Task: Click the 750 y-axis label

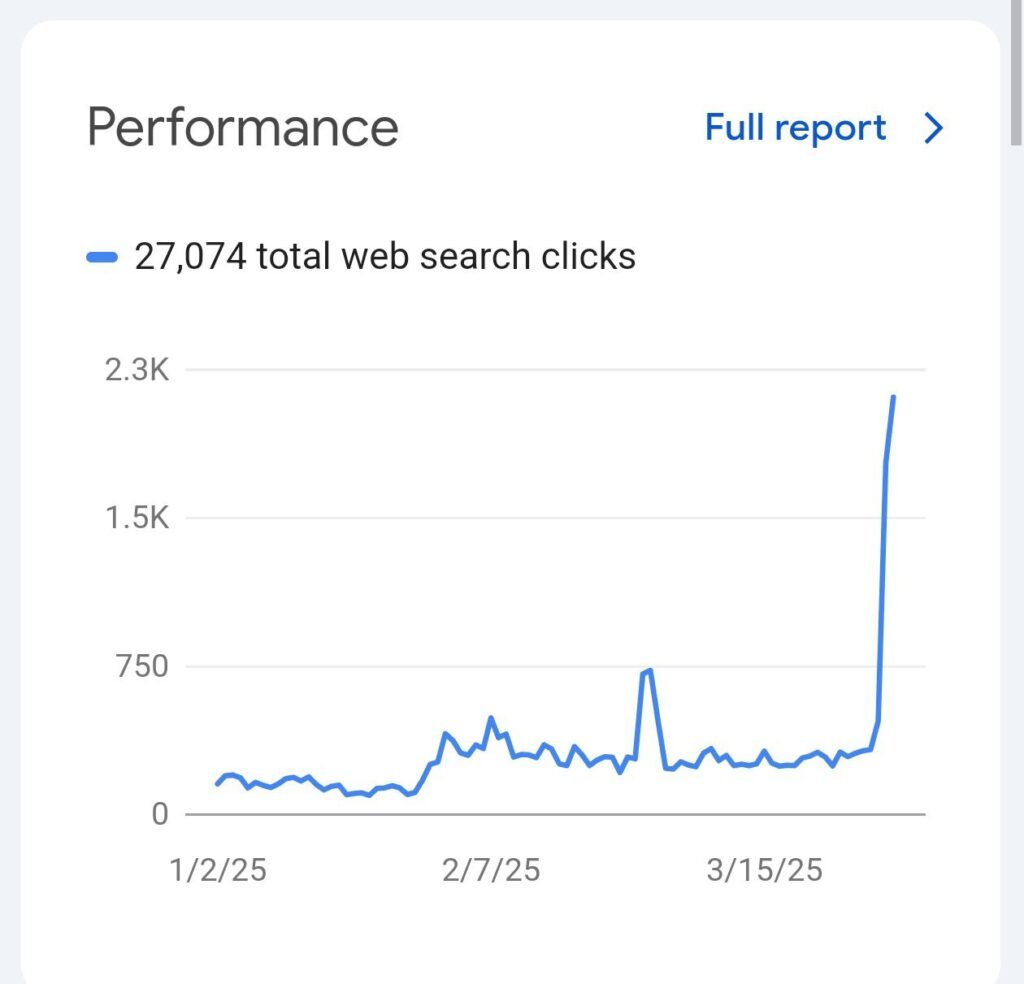Action: tap(142, 666)
